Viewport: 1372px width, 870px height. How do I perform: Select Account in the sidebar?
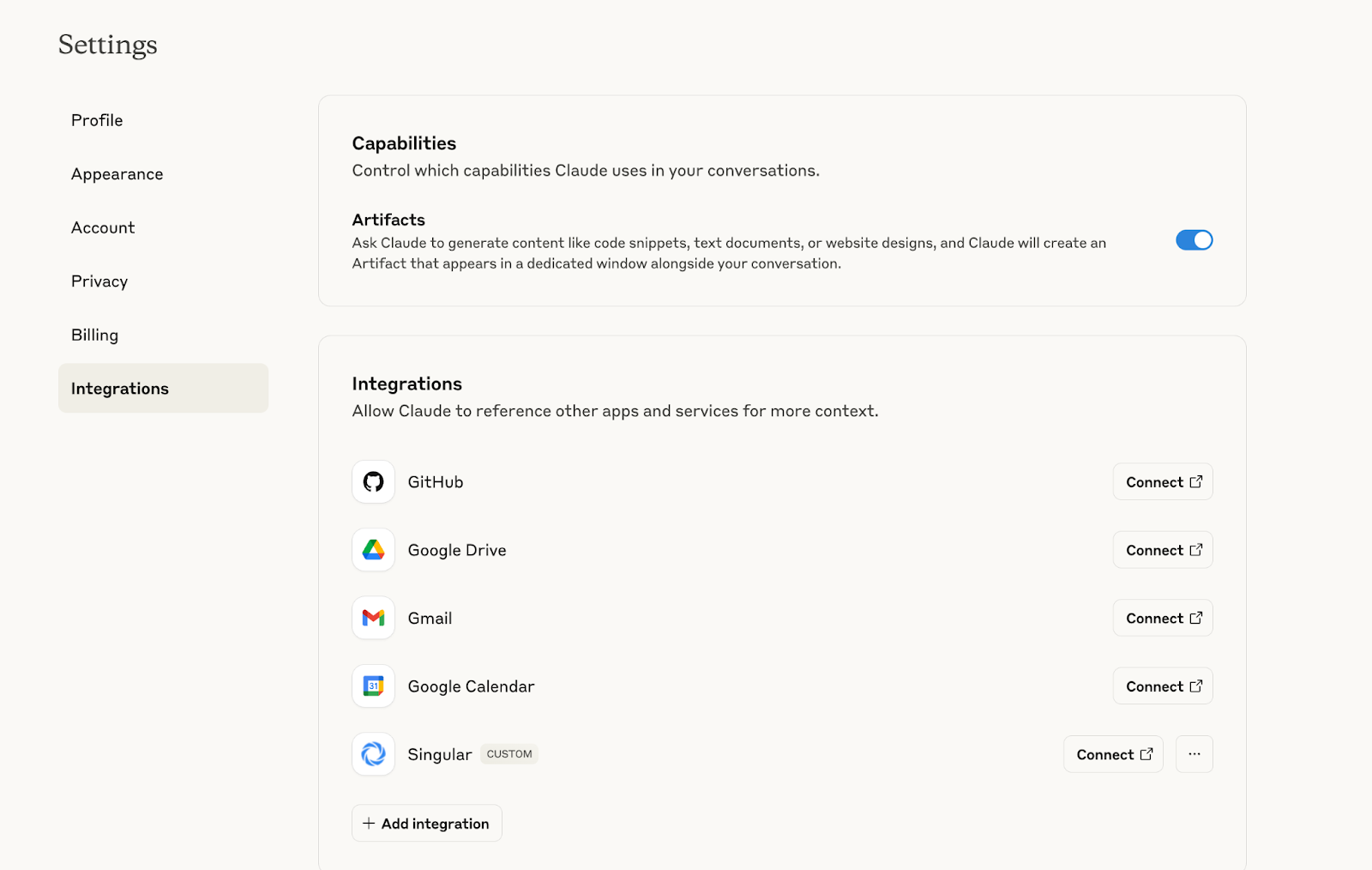point(103,227)
